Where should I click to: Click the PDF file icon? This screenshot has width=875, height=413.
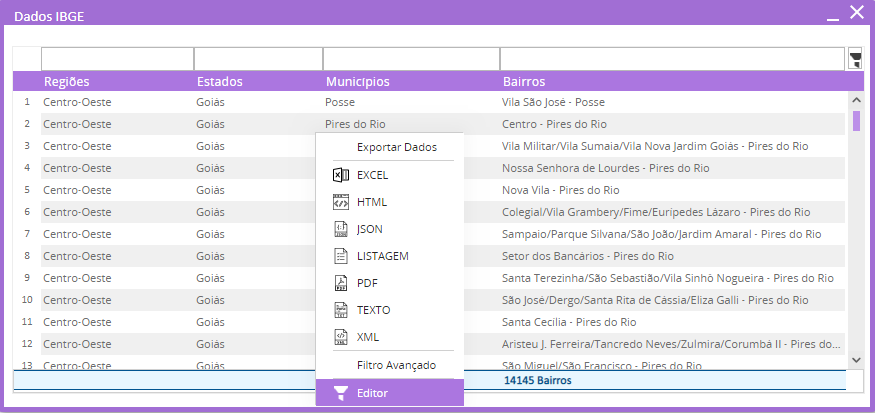coord(339,283)
